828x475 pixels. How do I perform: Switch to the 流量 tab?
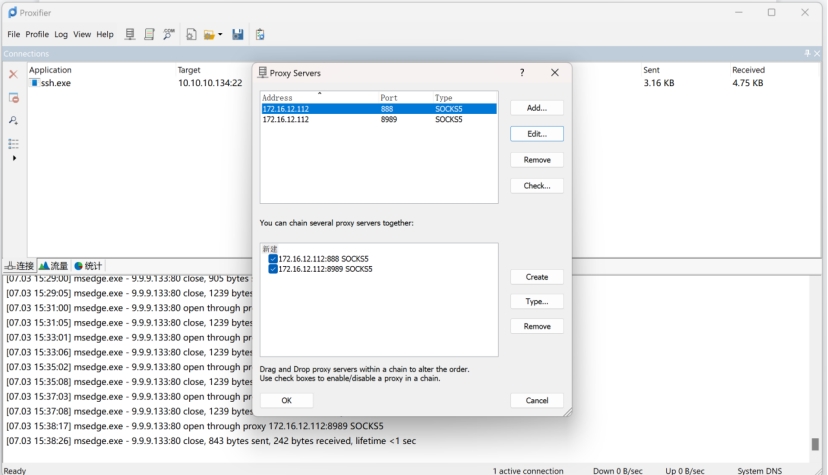[53, 265]
